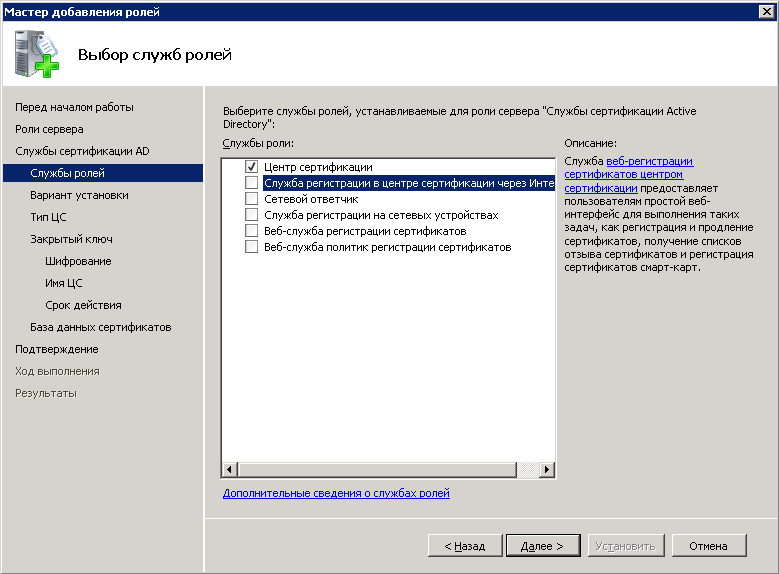
Task: Select Службы сертификации AD in sidebar
Action: pyautogui.click(x=82, y=151)
